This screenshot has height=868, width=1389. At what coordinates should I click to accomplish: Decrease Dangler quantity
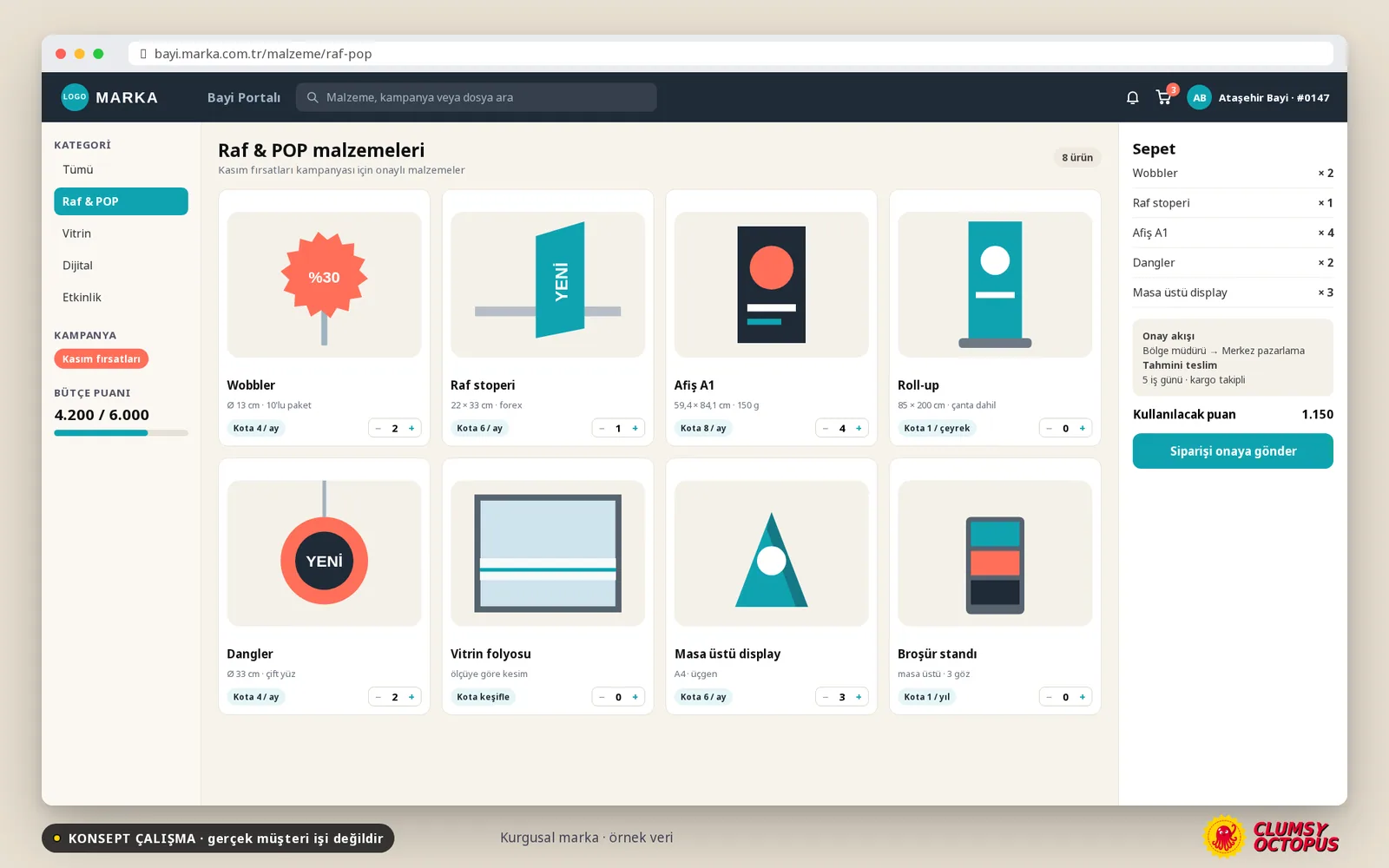[379, 697]
